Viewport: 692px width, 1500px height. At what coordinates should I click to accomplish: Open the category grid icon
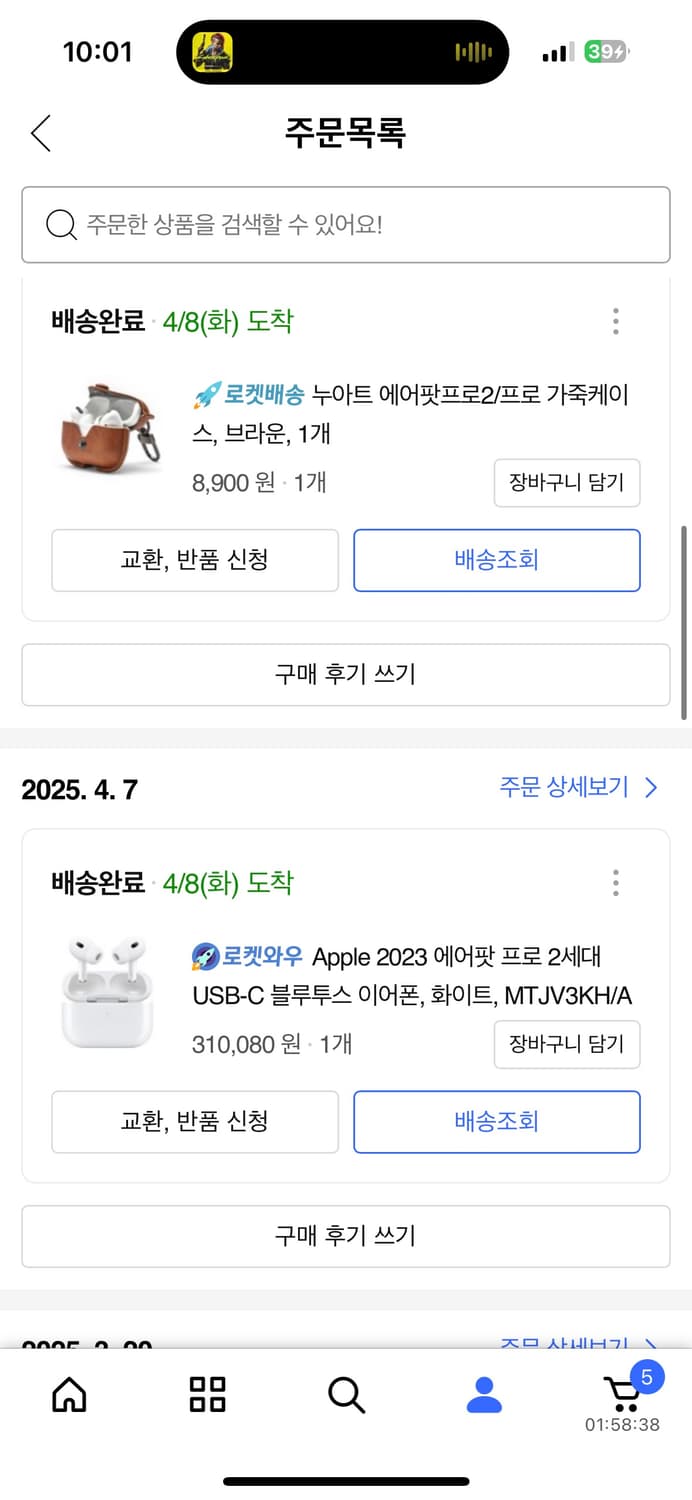point(207,1394)
